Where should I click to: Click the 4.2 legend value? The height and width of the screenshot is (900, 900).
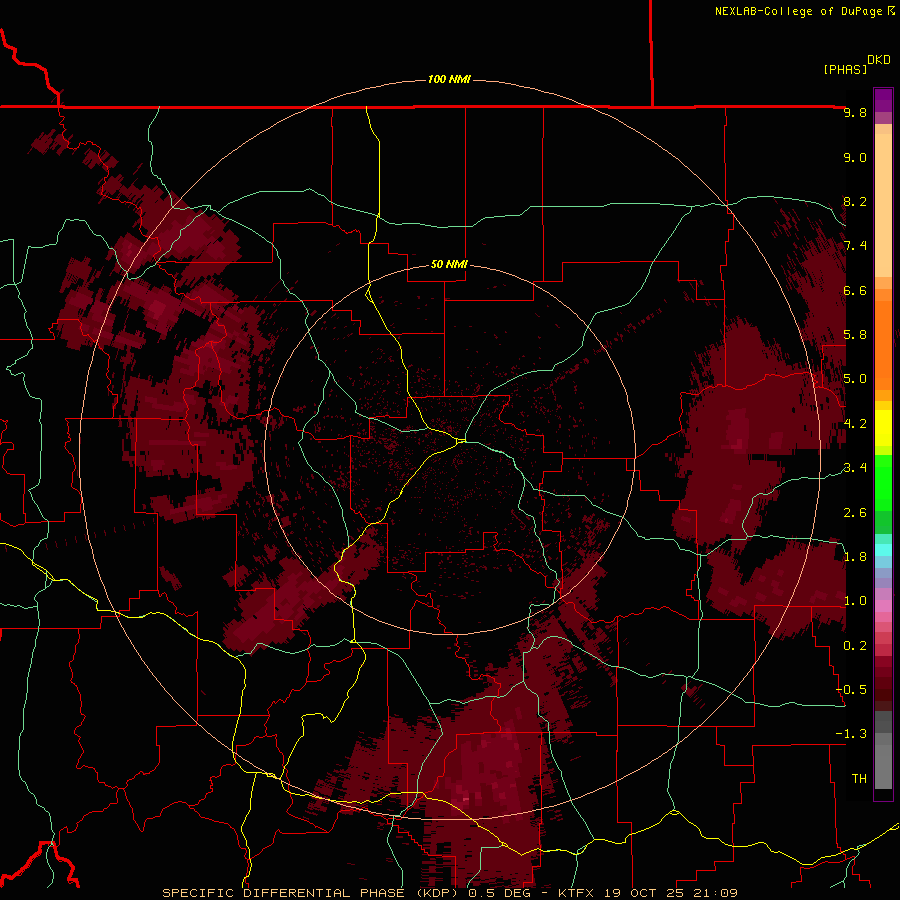point(855,424)
